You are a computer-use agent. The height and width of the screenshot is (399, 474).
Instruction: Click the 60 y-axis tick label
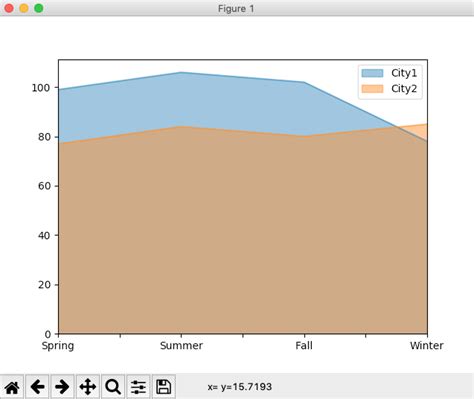click(x=44, y=186)
